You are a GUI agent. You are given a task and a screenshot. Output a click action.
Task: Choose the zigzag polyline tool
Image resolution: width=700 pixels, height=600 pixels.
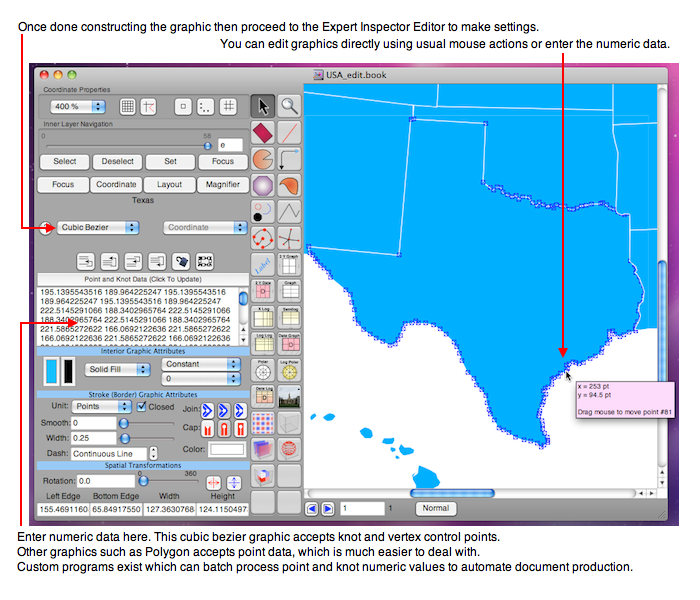288,212
